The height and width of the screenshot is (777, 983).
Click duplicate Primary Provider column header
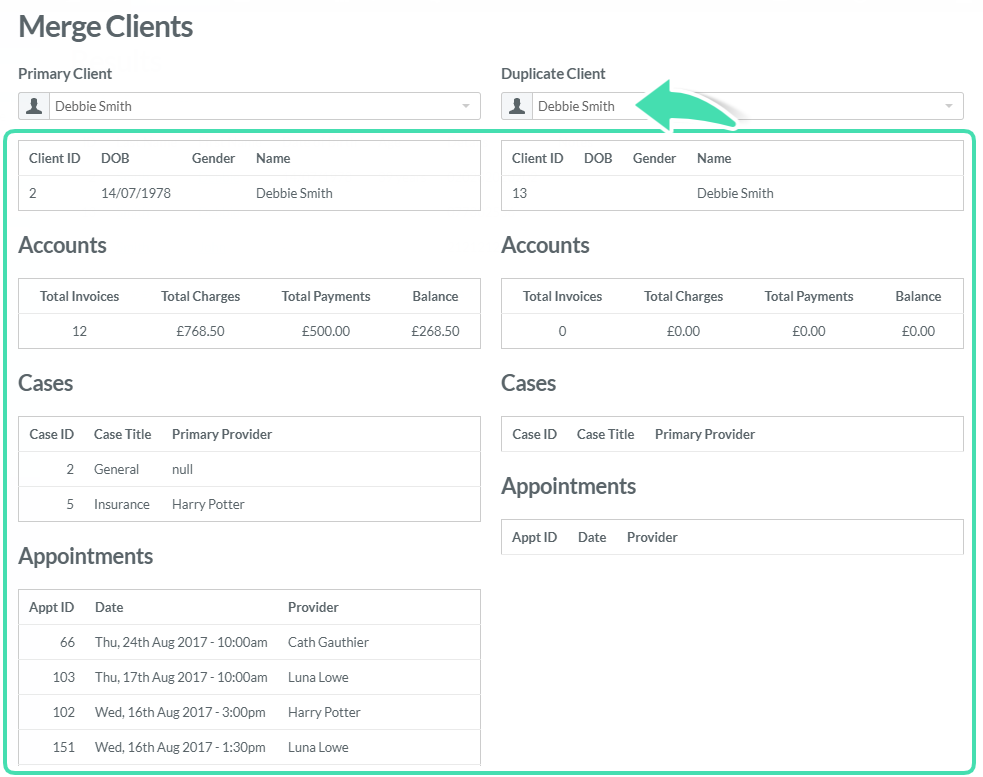click(x=705, y=434)
